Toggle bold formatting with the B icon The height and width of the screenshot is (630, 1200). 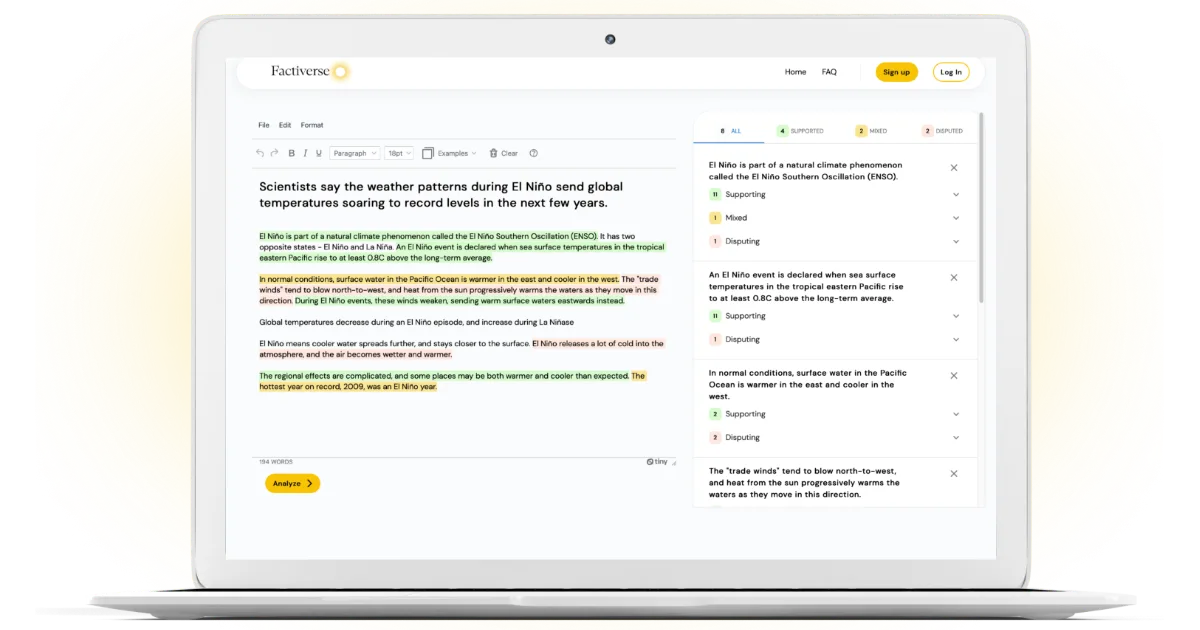292,153
